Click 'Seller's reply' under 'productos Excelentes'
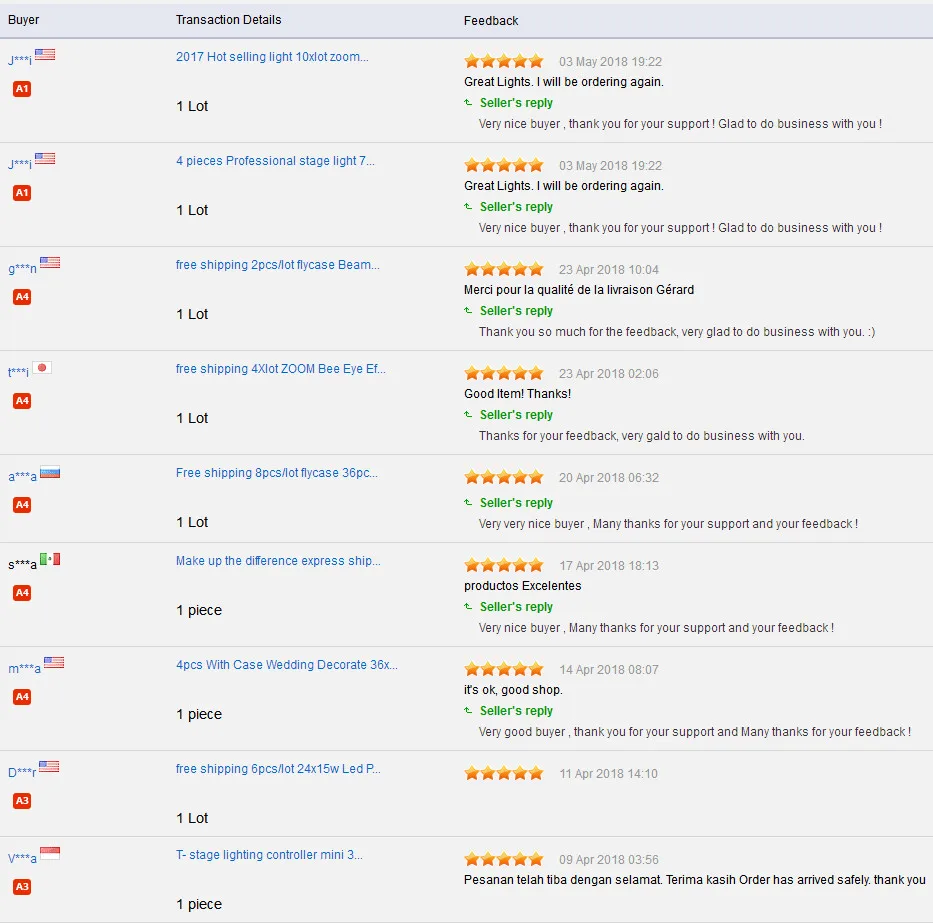Image resolution: width=933 pixels, height=923 pixels. tap(516, 607)
